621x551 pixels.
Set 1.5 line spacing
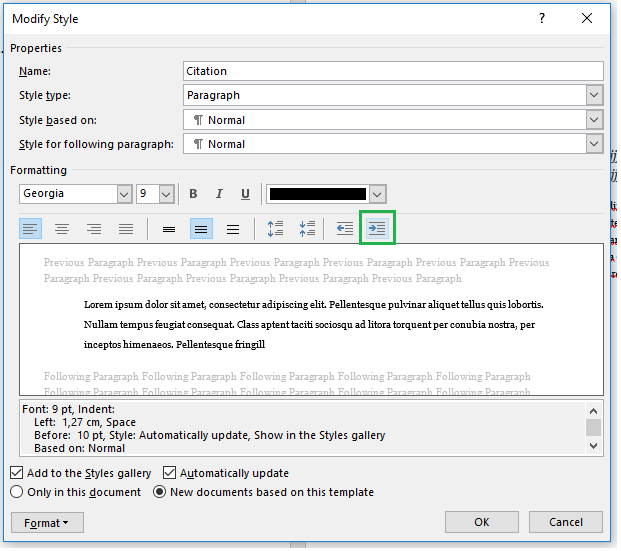[201, 229]
